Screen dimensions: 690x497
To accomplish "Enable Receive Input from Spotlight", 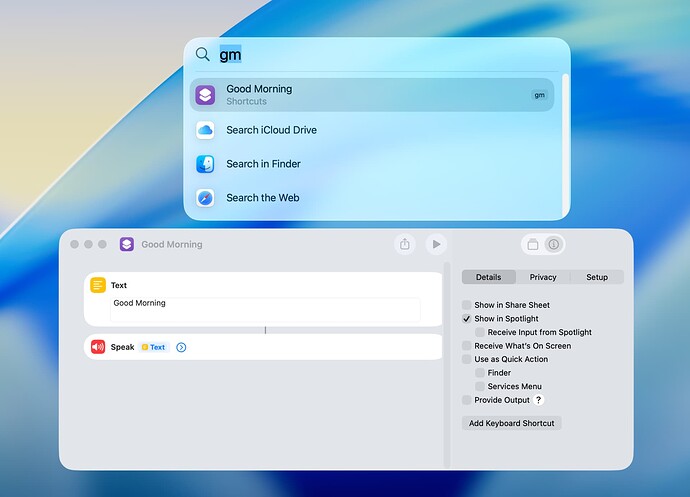I will (x=480, y=332).
